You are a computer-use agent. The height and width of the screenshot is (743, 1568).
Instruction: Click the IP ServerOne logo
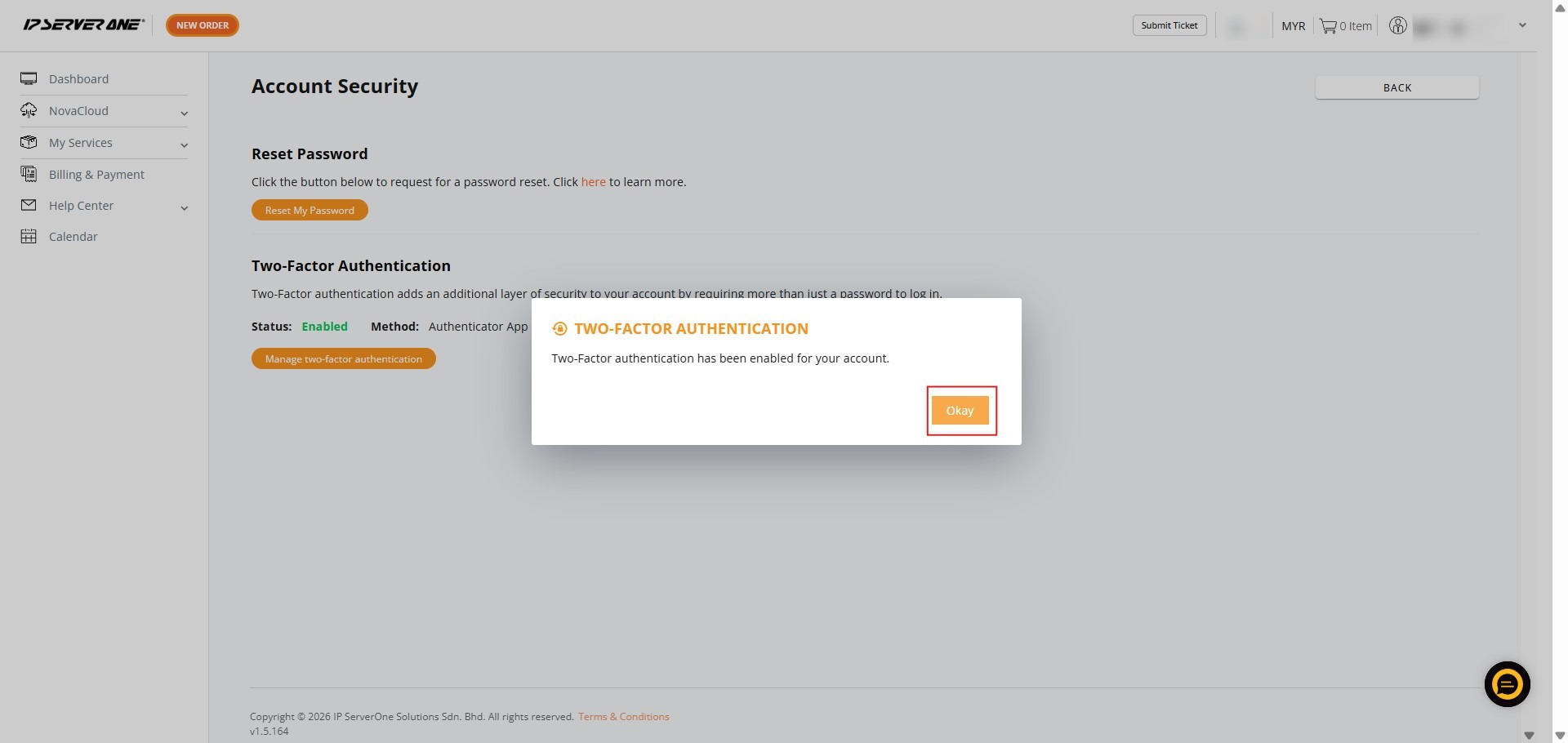(83, 24)
